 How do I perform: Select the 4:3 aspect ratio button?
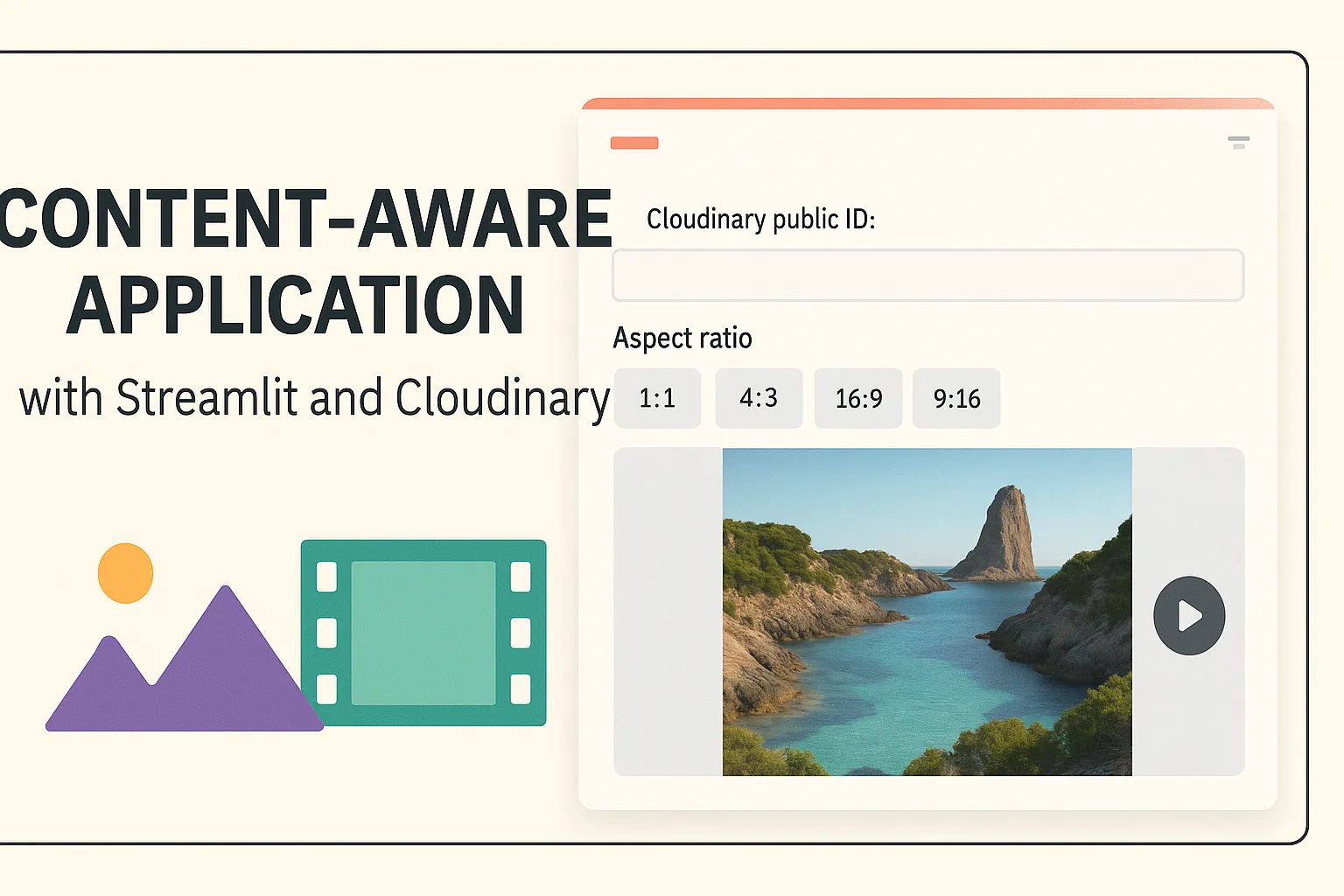click(759, 398)
